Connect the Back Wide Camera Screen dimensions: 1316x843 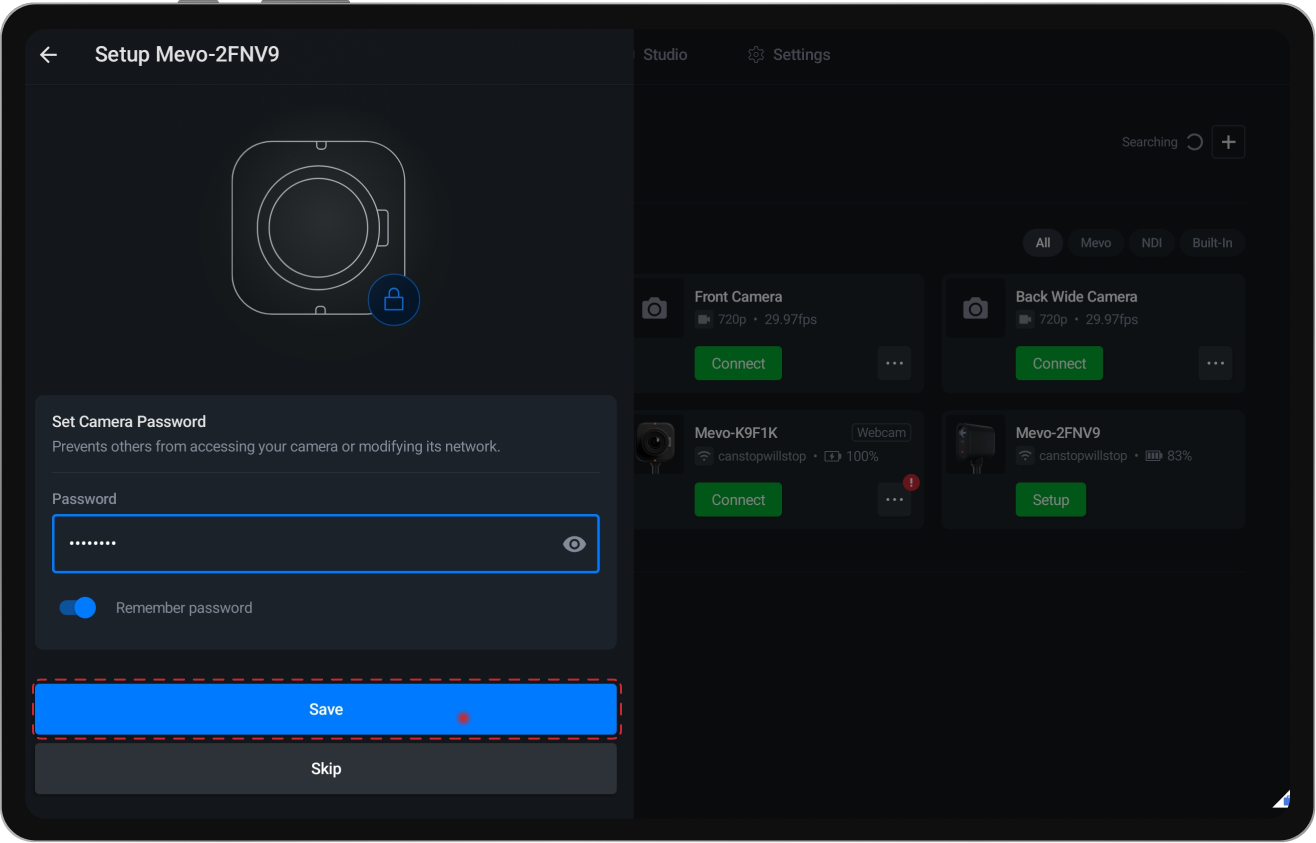click(x=1059, y=364)
